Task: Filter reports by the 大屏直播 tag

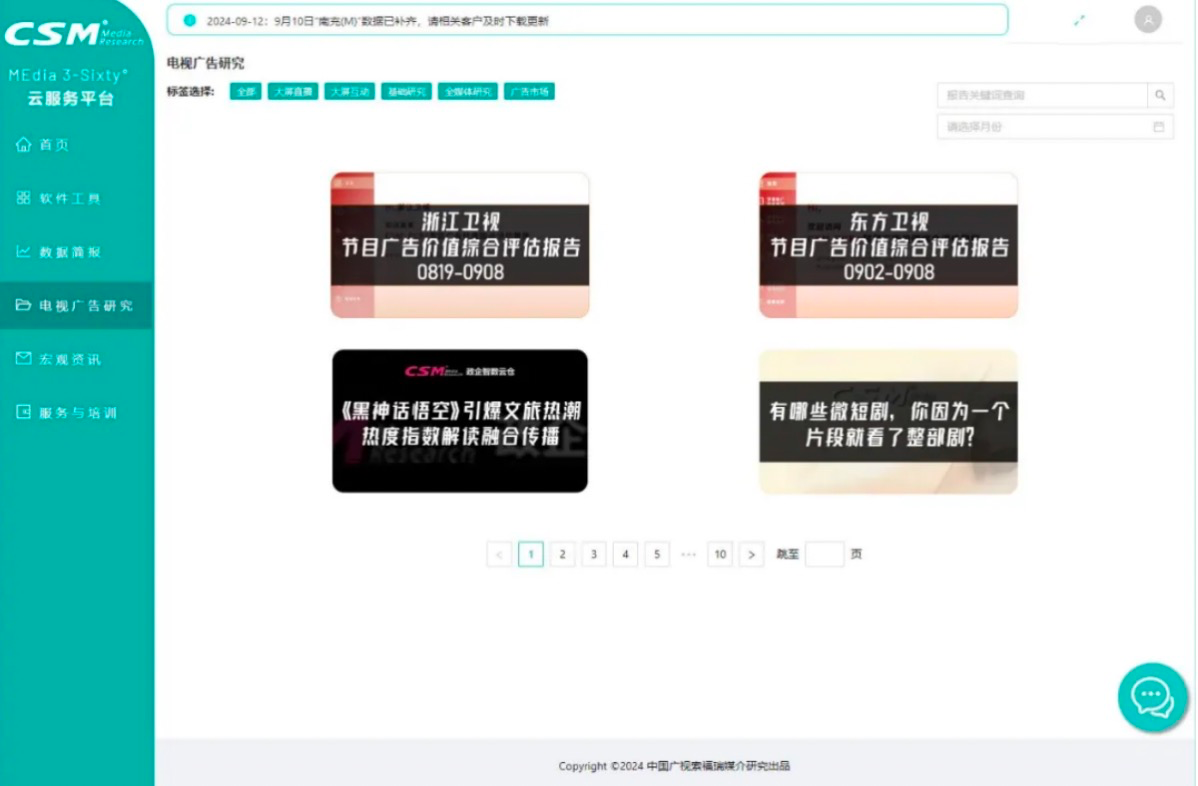Action: coord(293,92)
